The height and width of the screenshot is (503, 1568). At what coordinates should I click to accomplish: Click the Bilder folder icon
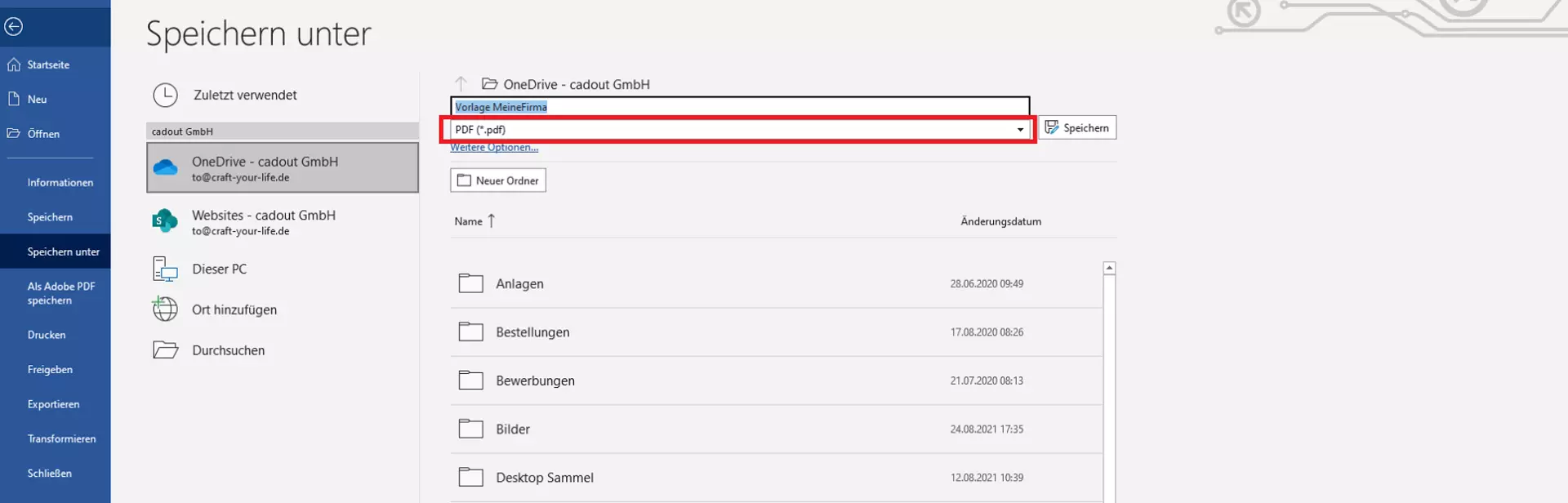471,429
